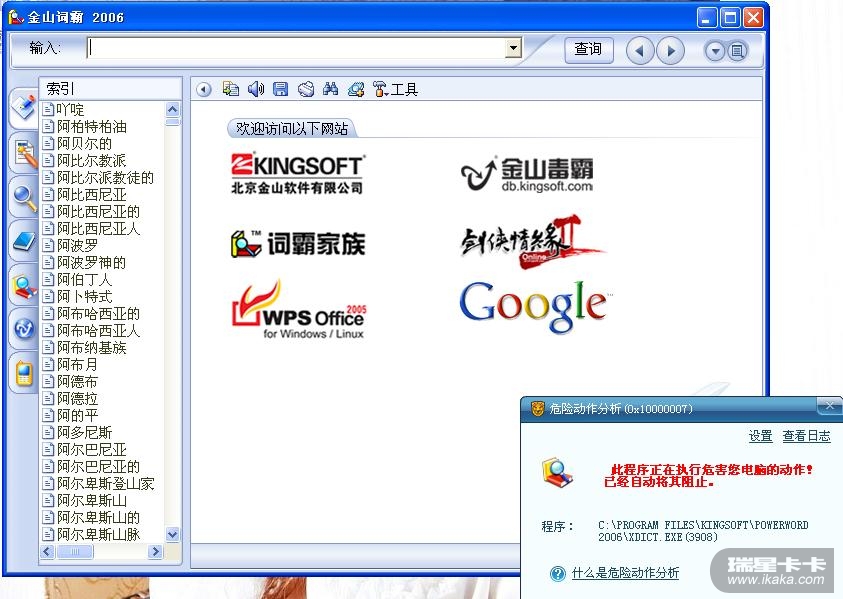Open 查看日志 in the danger analysis popup
Image resolution: width=843 pixels, height=599 pixels.
tap(806, 436)
